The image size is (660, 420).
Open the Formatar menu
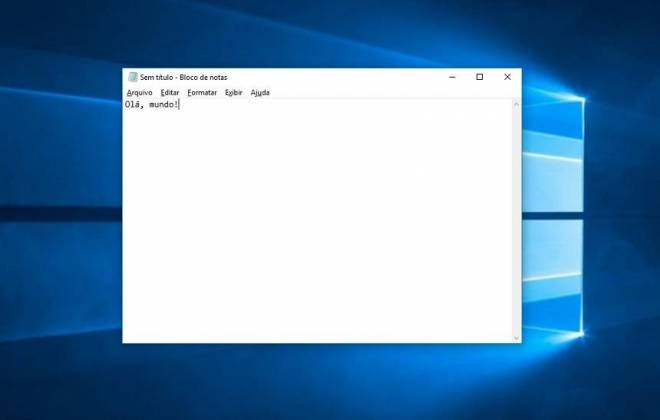tap(202, 93)
